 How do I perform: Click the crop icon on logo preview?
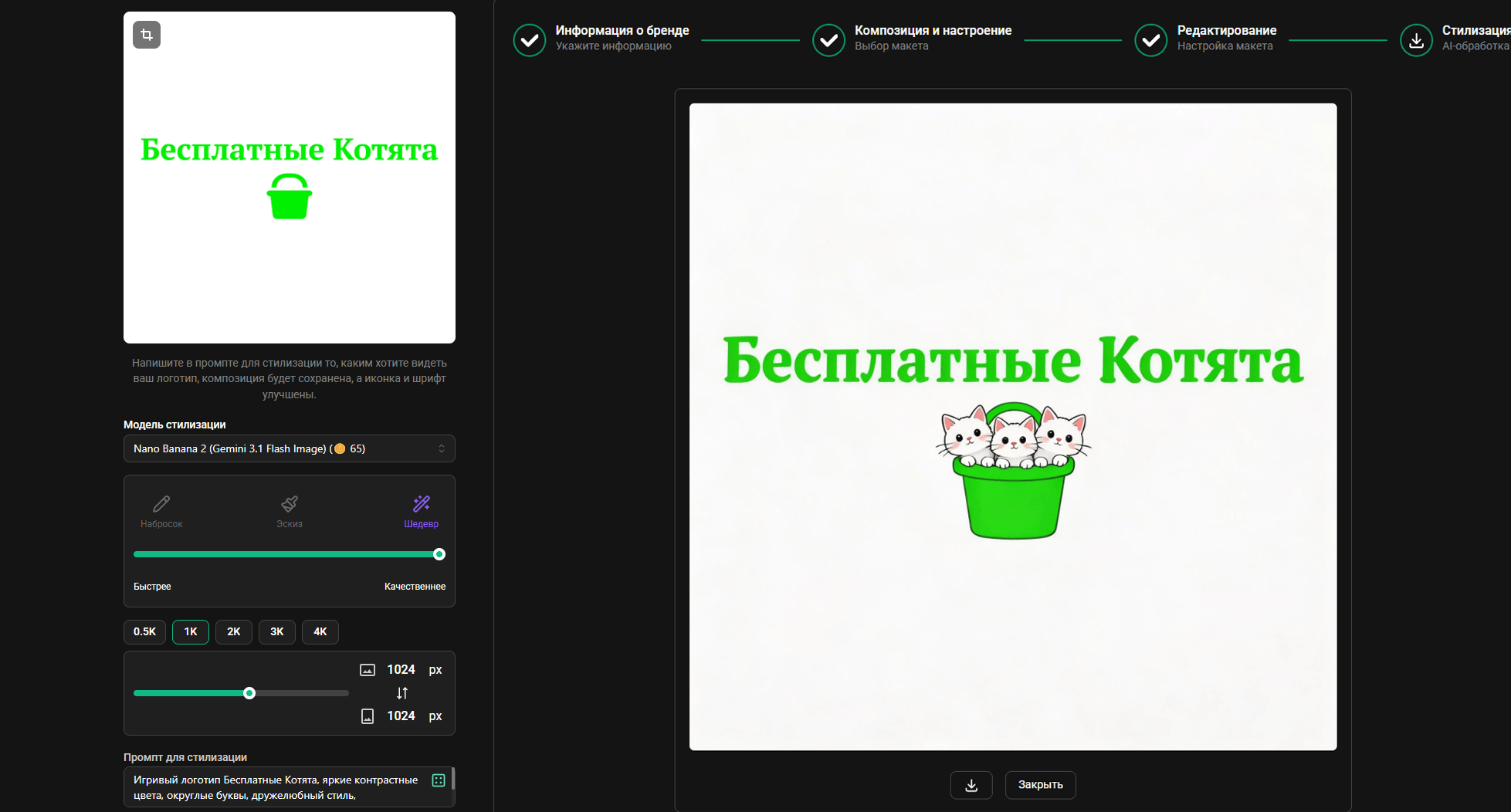coord(147,35)
